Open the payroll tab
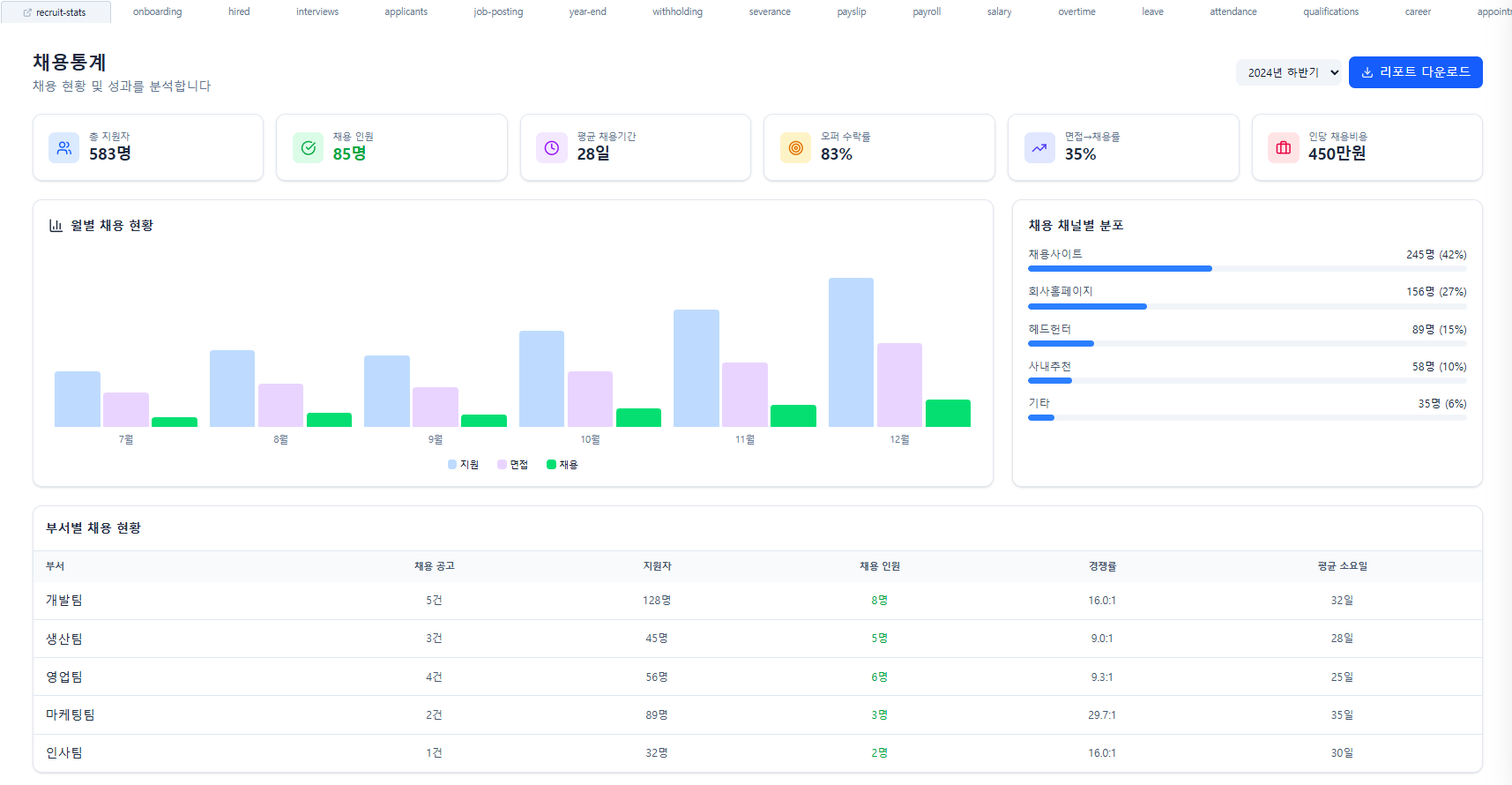The image size is (1512, 785). pos(926,12)
